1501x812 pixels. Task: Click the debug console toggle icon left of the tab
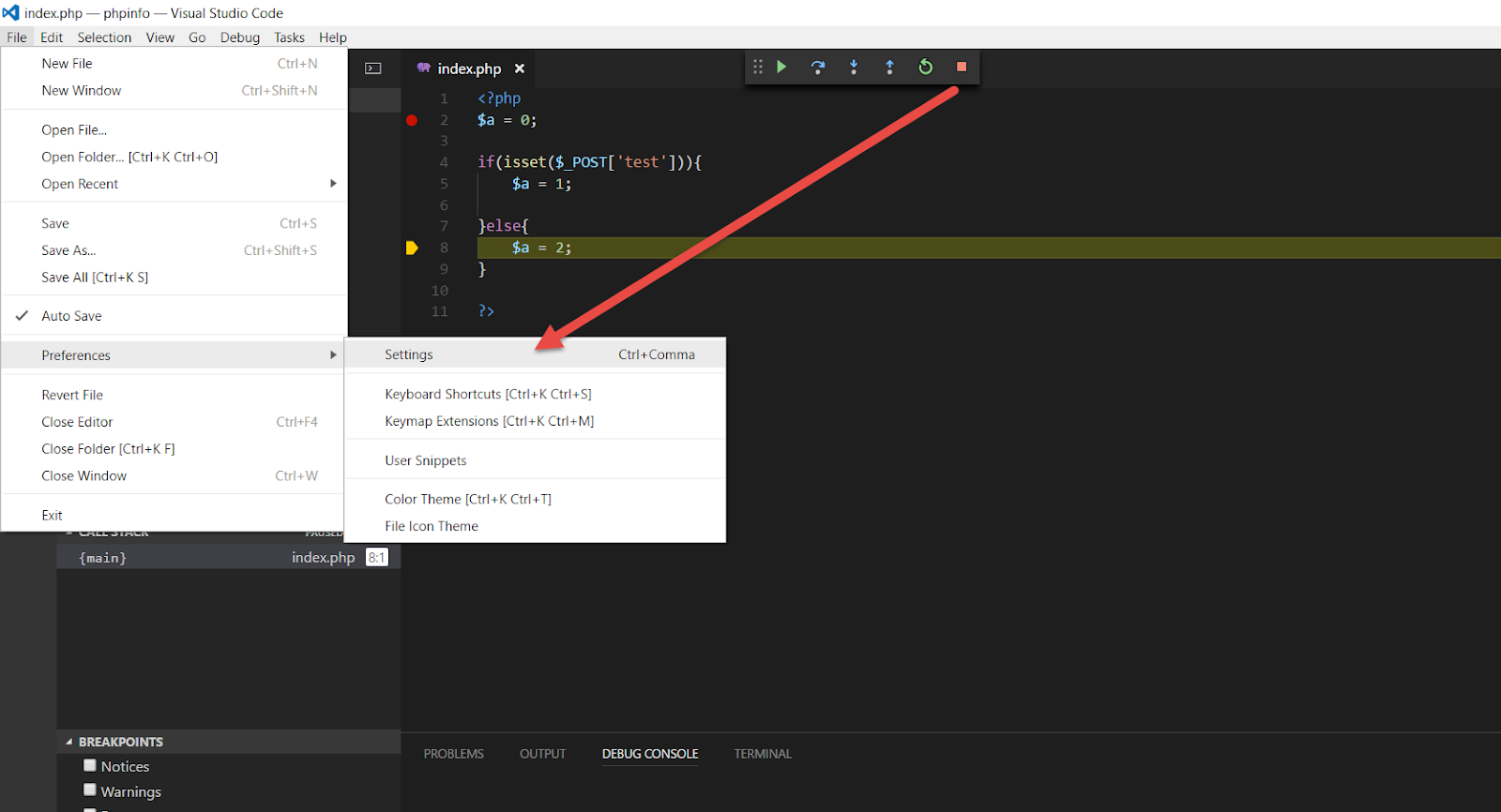click(373, 68)
